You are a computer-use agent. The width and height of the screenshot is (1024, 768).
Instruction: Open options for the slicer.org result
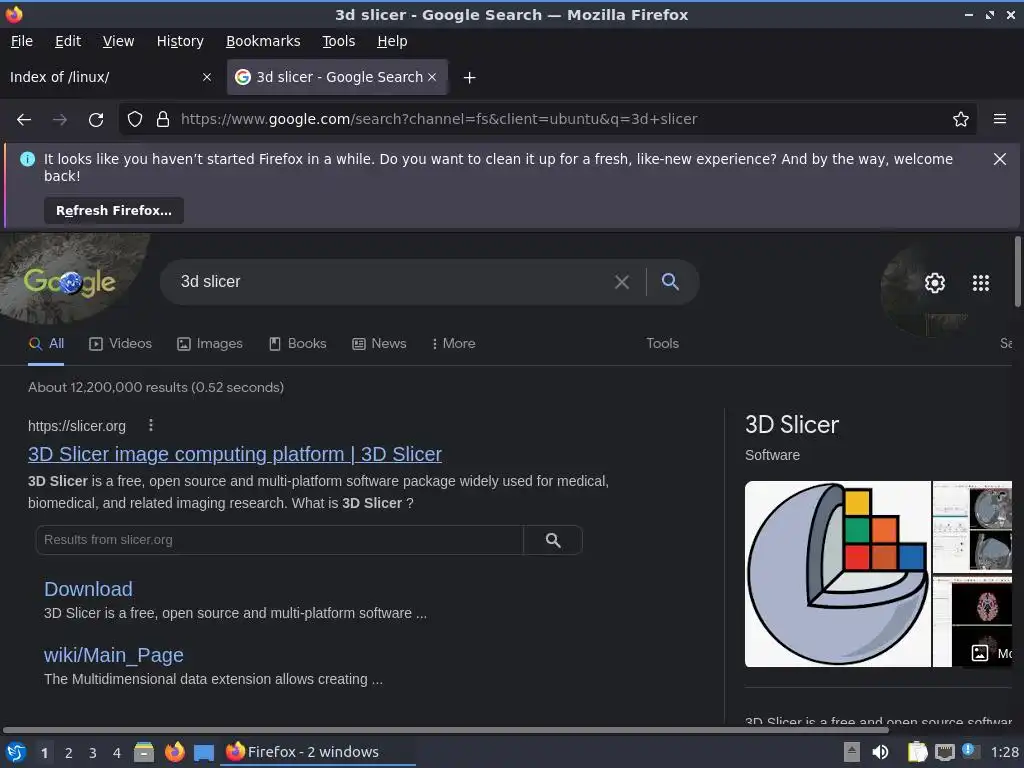151,426
